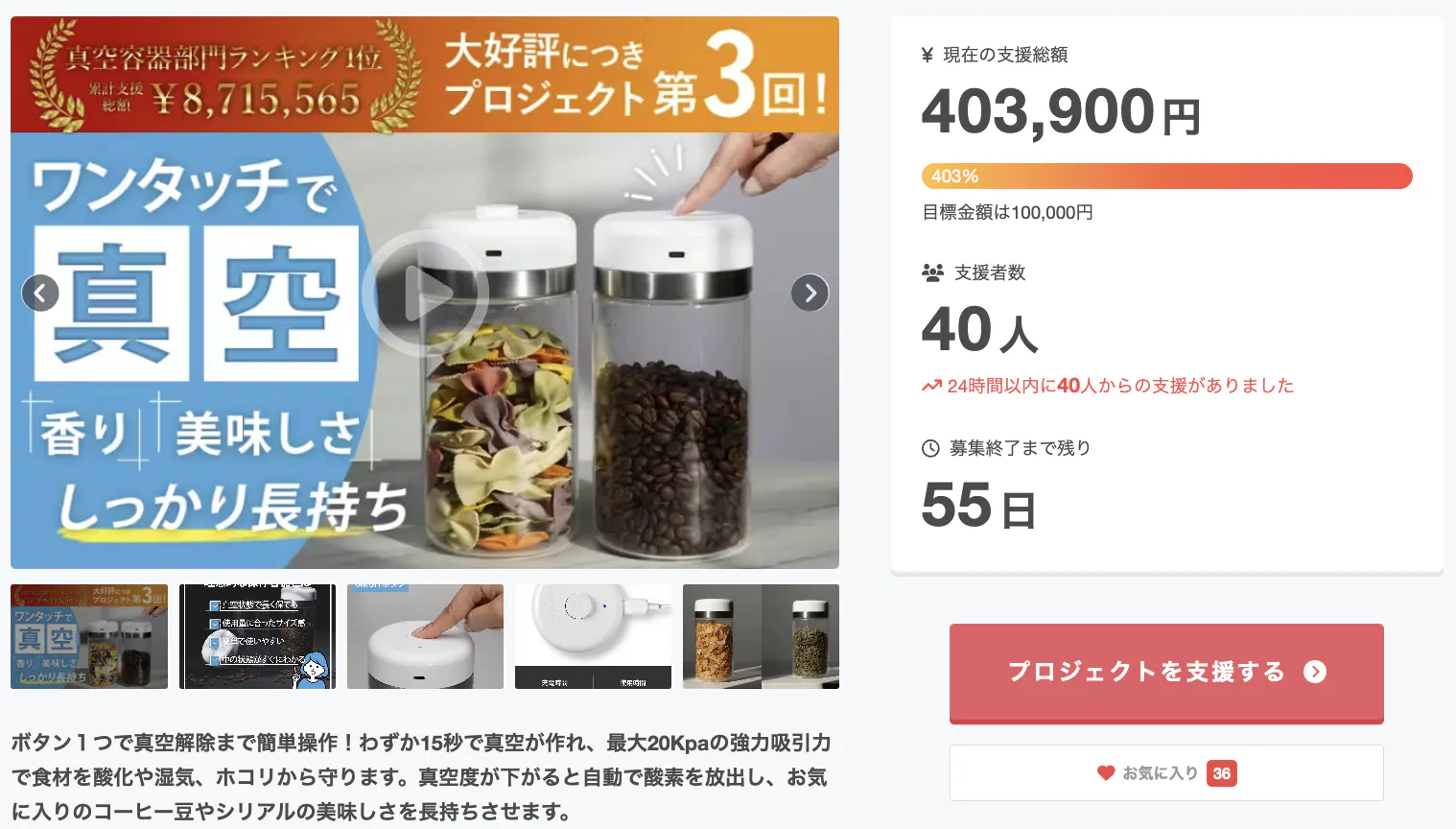Click the 403% funding progress bar
Screen dimensions: 1456x829
[1166, 177]
